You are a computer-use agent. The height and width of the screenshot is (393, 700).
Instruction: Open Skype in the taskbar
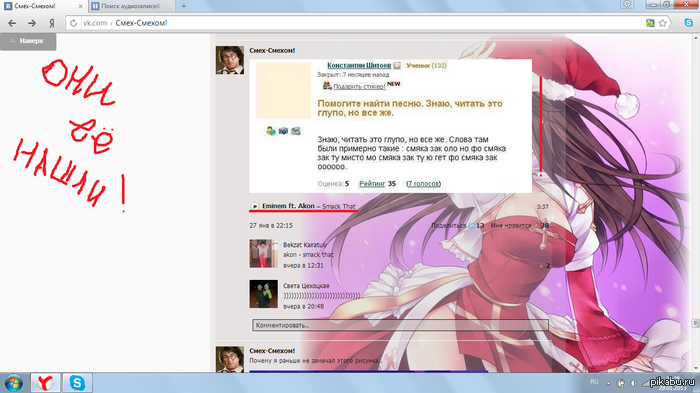click(x=77, y=383)
